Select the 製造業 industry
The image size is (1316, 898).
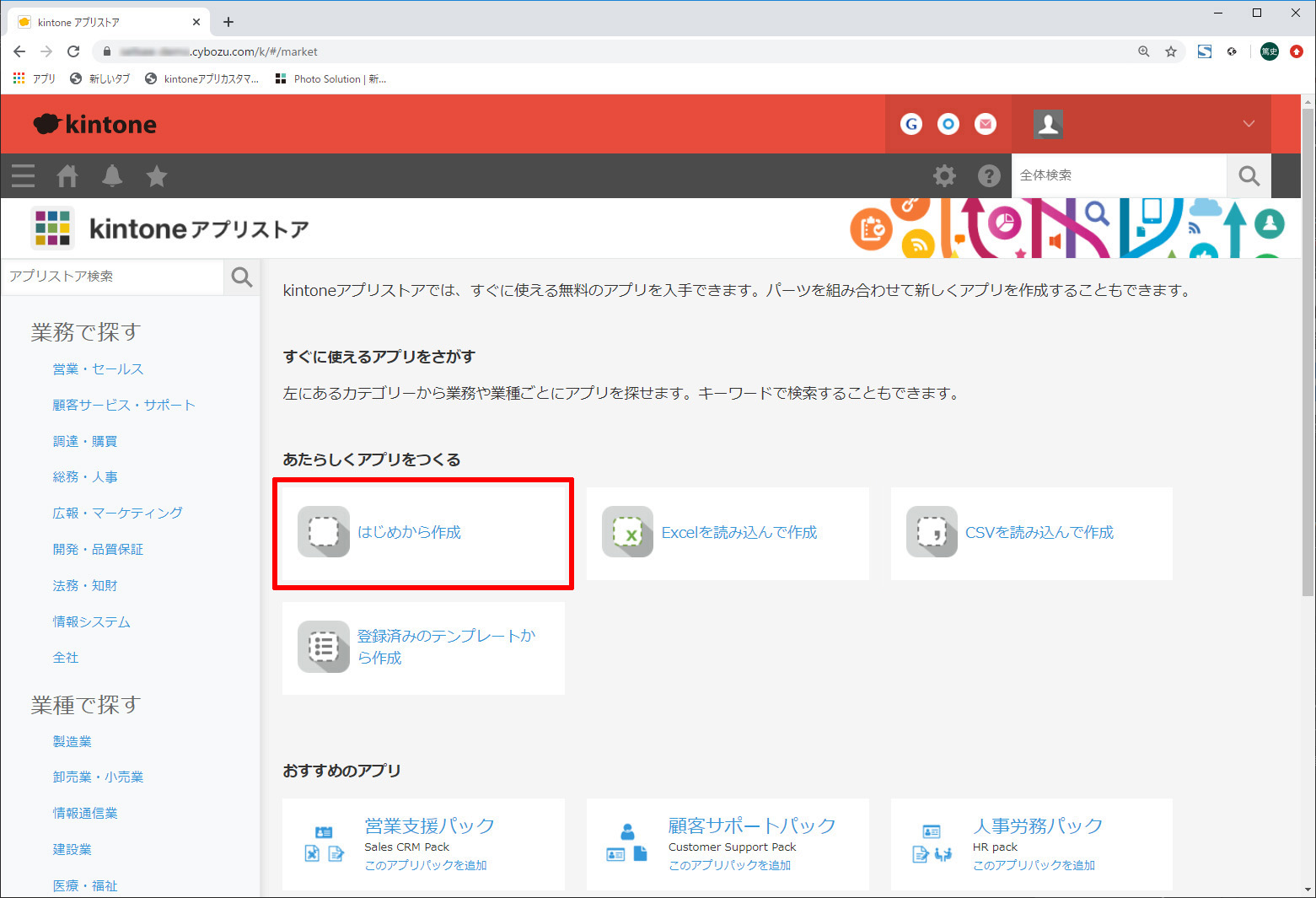[73, 741]
